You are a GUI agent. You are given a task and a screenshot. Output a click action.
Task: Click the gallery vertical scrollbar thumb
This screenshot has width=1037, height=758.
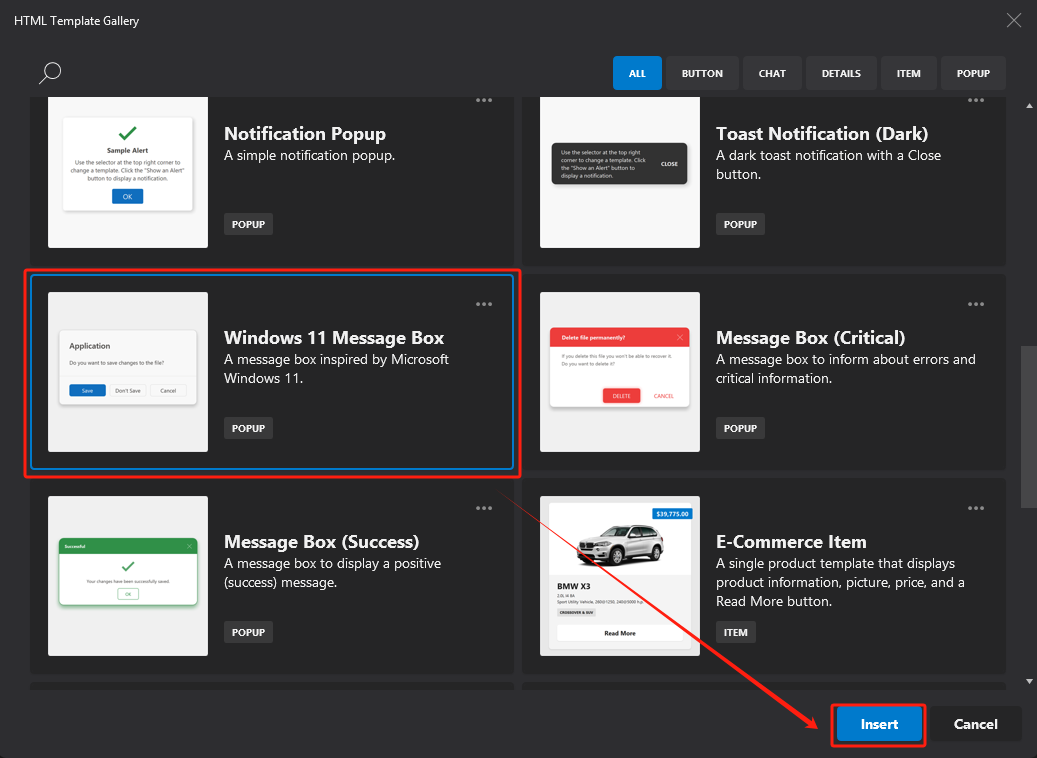pyautogui.click(x=1029, y=427)
